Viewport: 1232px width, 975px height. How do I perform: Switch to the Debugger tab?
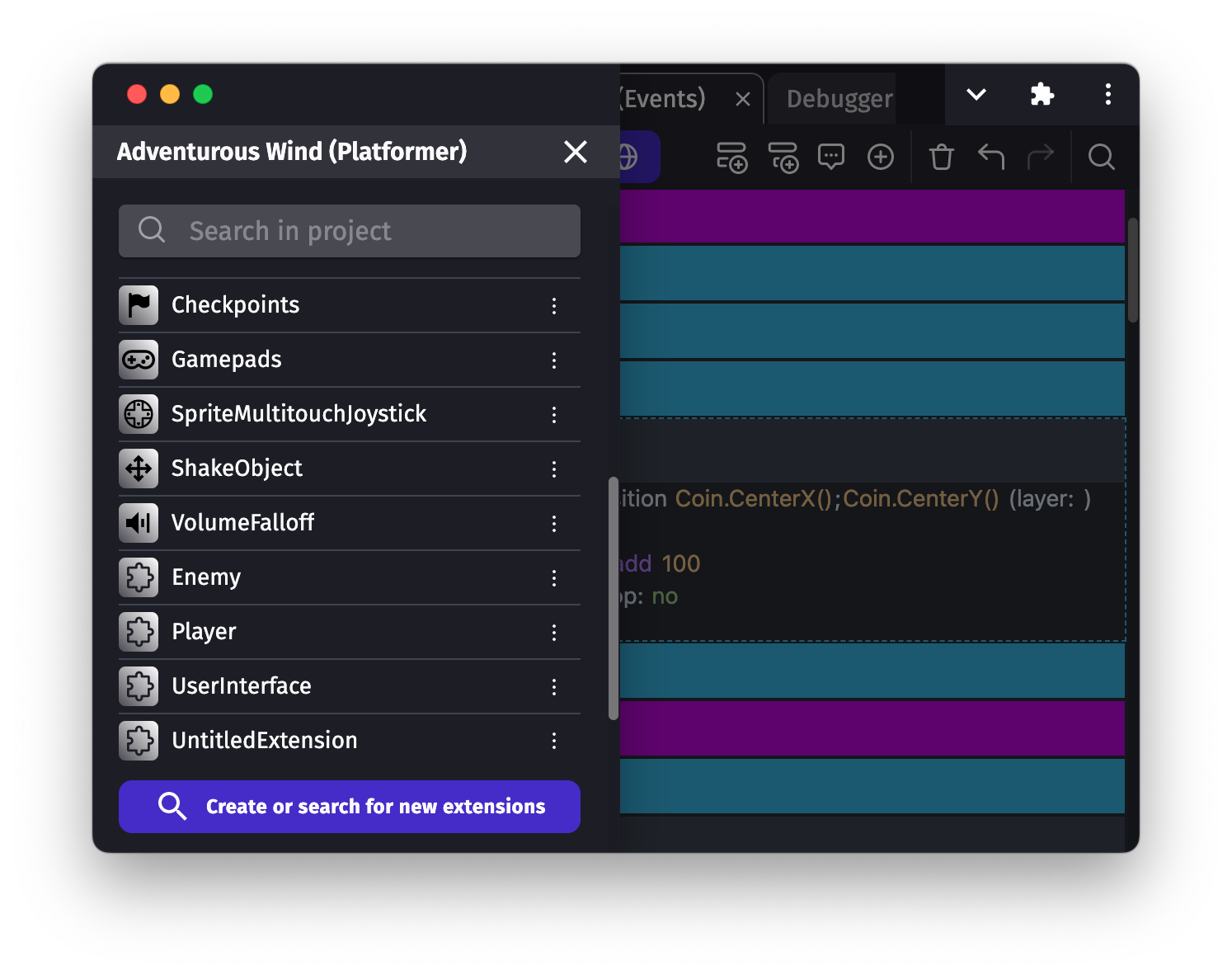pos(839,99)
